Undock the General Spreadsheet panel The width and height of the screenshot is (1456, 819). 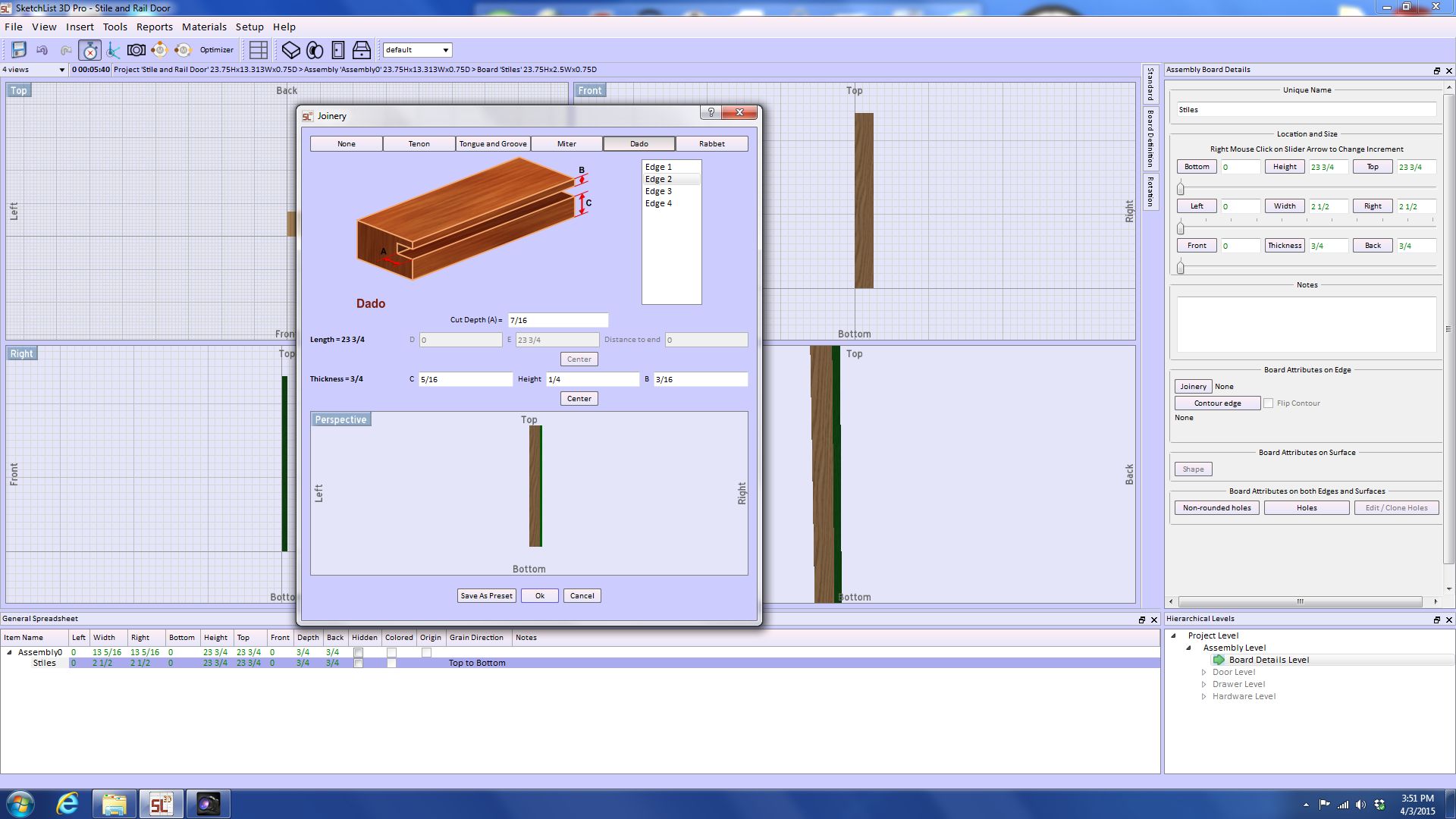tap(1142, 620)
